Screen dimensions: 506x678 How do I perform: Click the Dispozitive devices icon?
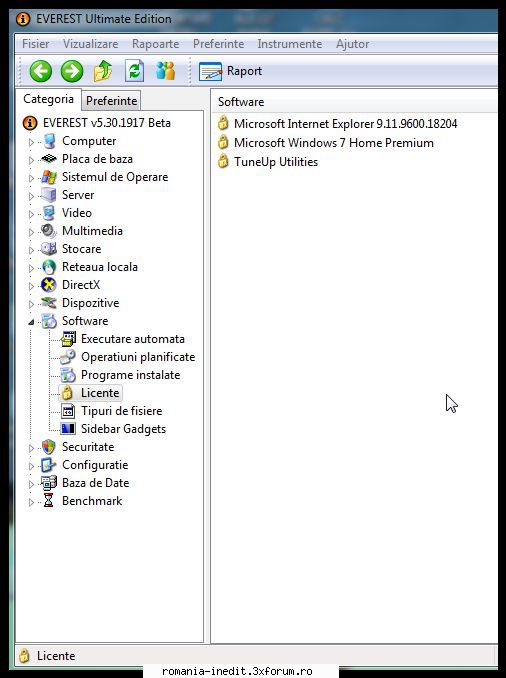[49, 303]
